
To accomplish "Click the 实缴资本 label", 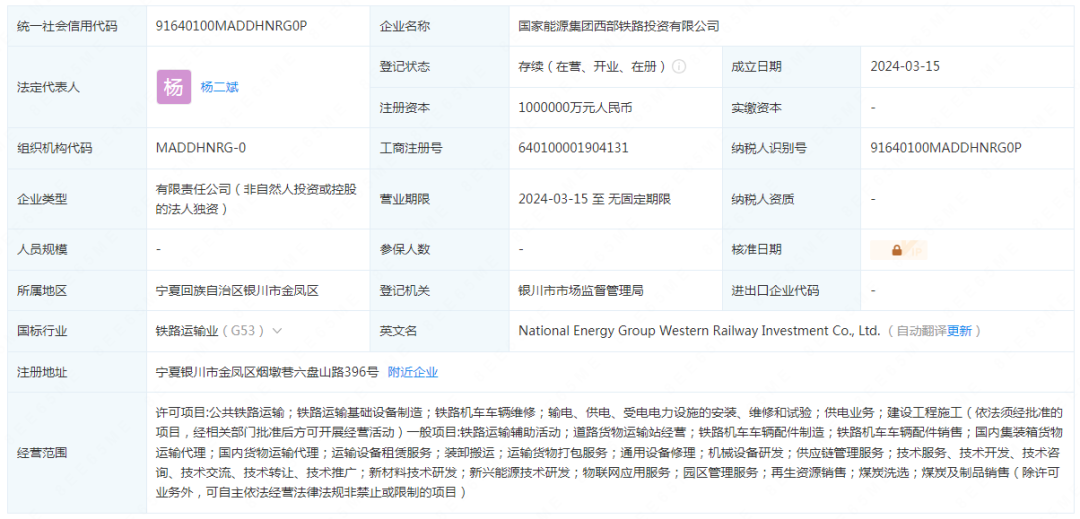I will (756, 108).
